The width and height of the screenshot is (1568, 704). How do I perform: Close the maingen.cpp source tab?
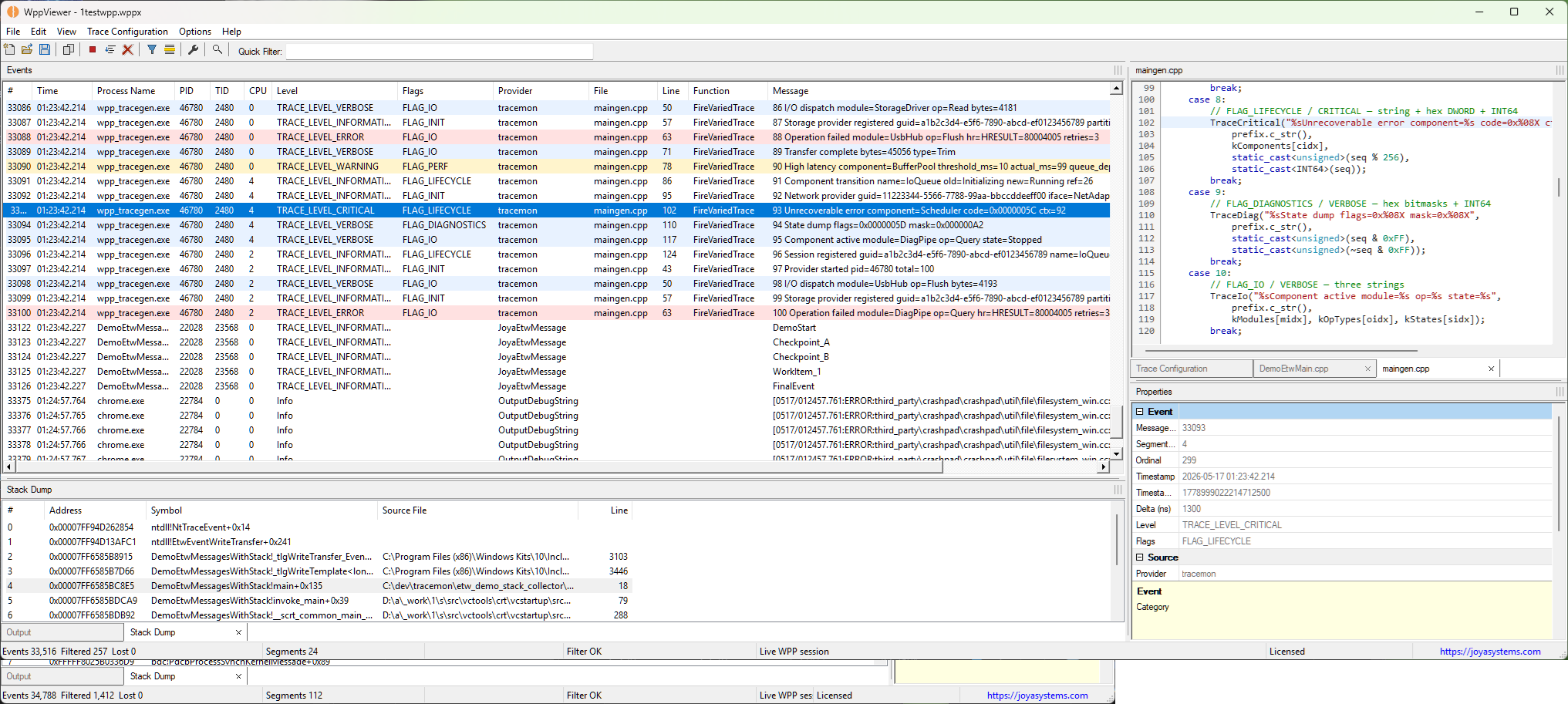click(x=1491, y=369)
